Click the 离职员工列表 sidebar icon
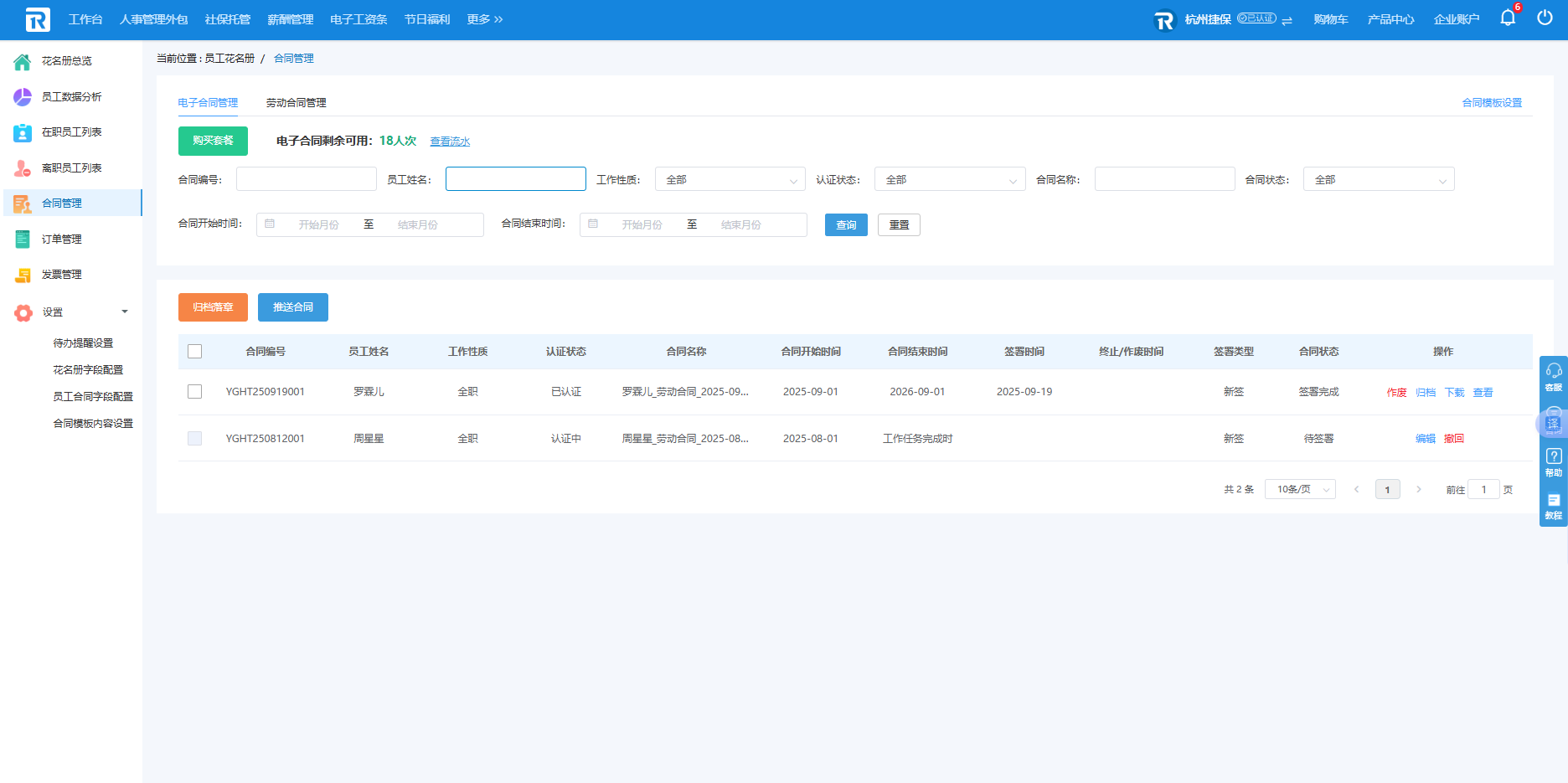1568x783 pixels. (23, 168)
